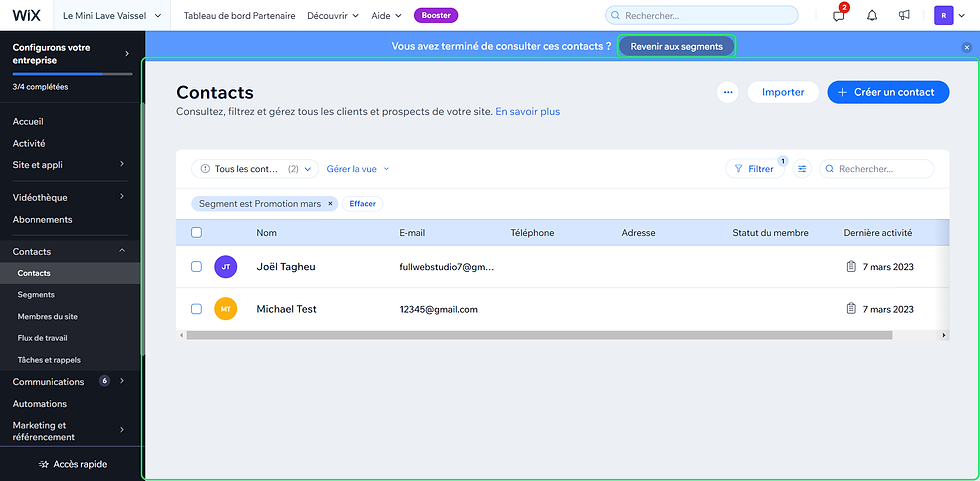980x481 pixels.
Task: Click the E-mail column header
Action: 412,233
